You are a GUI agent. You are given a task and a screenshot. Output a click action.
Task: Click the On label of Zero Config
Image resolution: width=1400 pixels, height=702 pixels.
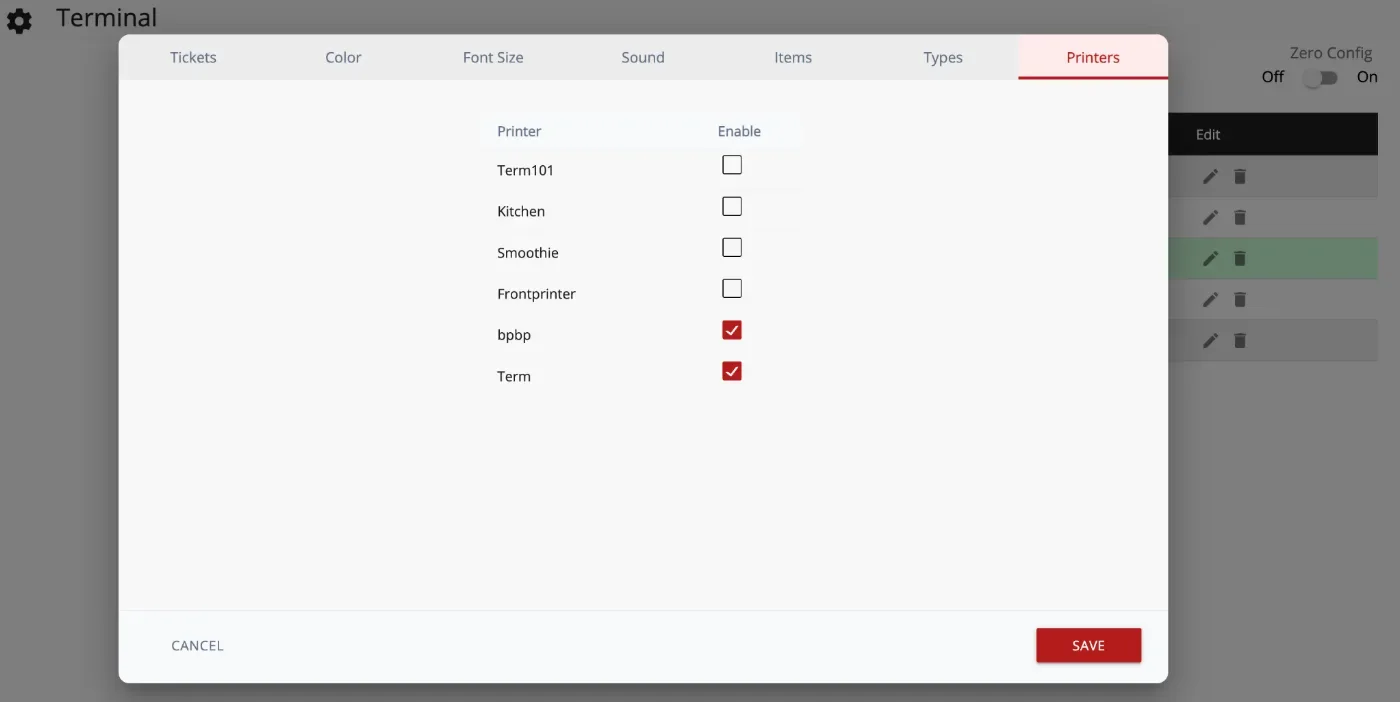tap(1367, 77)
